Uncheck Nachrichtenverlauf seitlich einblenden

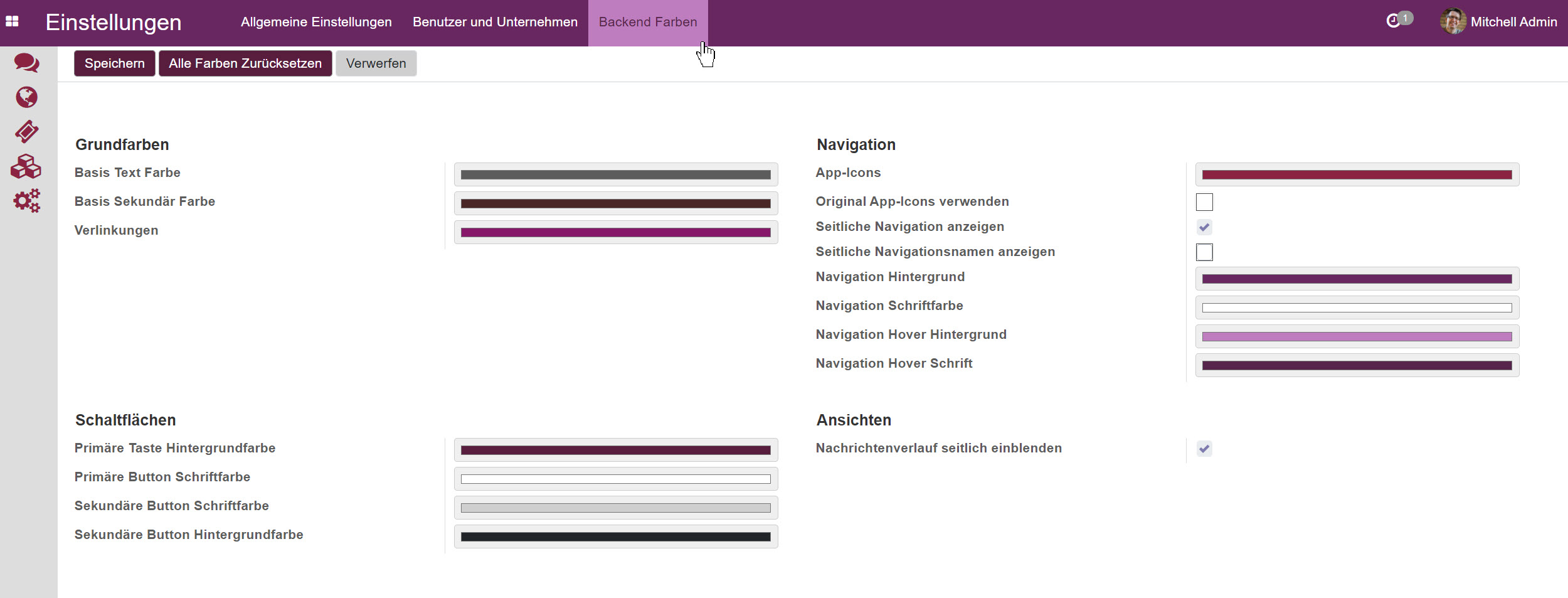click(1204, 448)
